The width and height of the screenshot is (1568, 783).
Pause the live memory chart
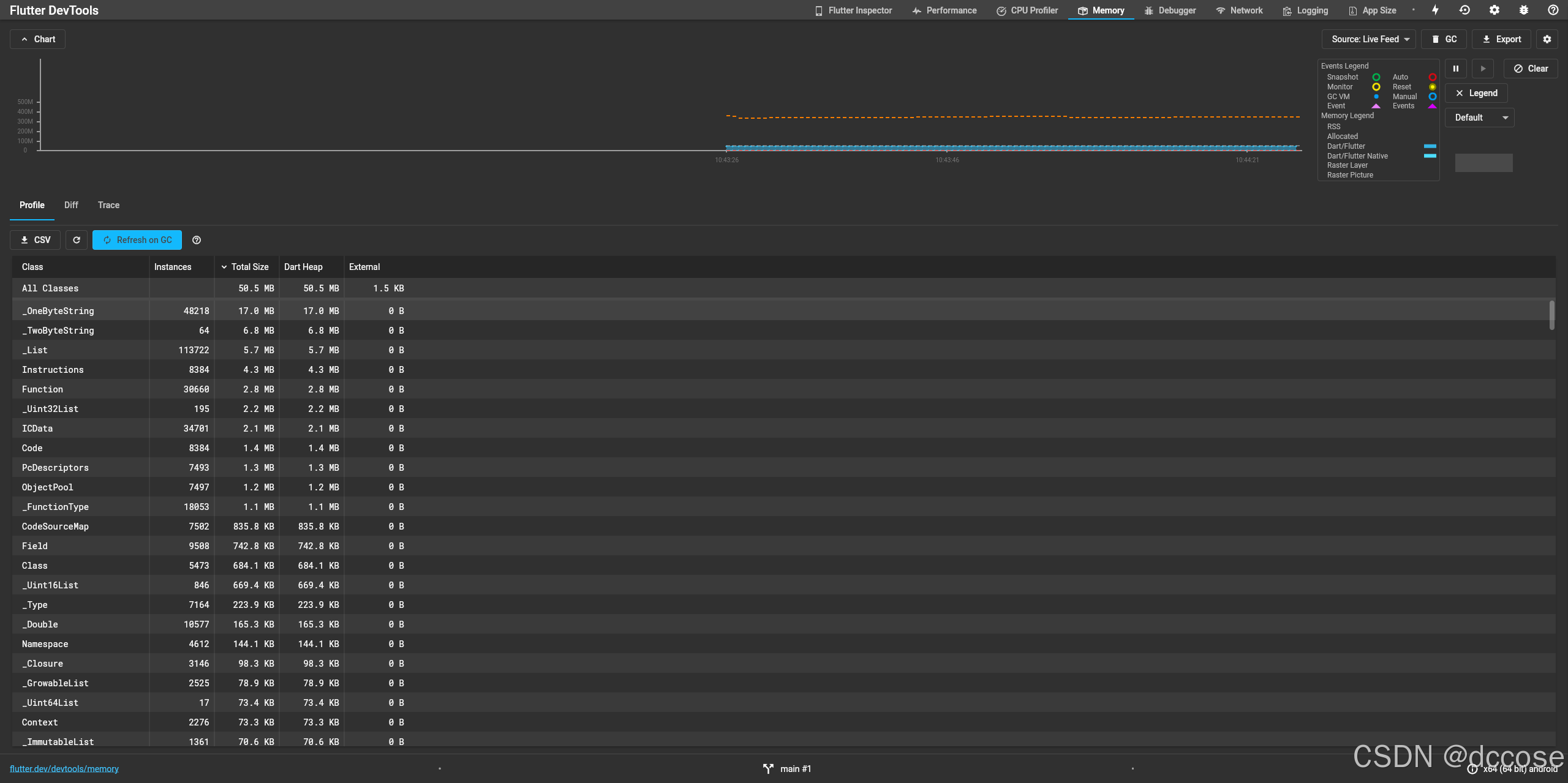(x=1456, y=69)
